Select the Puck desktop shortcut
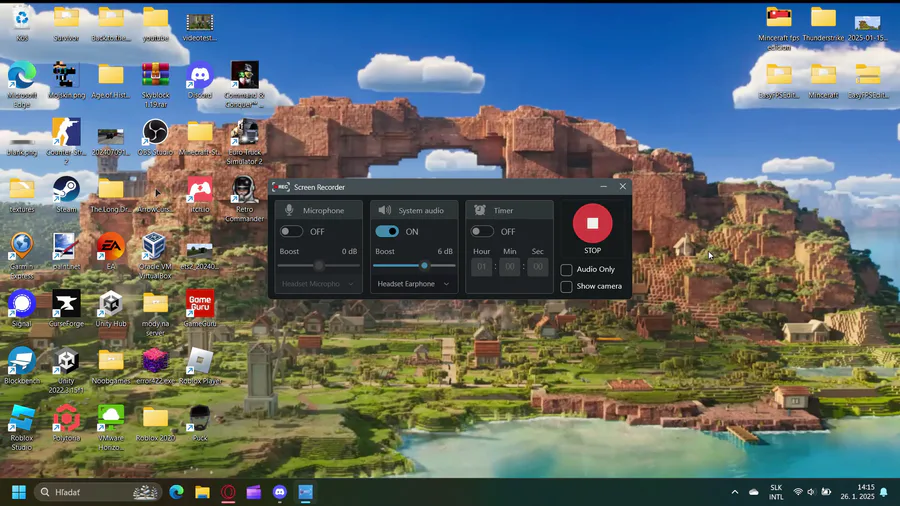This screenshot has width=900, height=506. pyautogui.click(x=200, y=423)
